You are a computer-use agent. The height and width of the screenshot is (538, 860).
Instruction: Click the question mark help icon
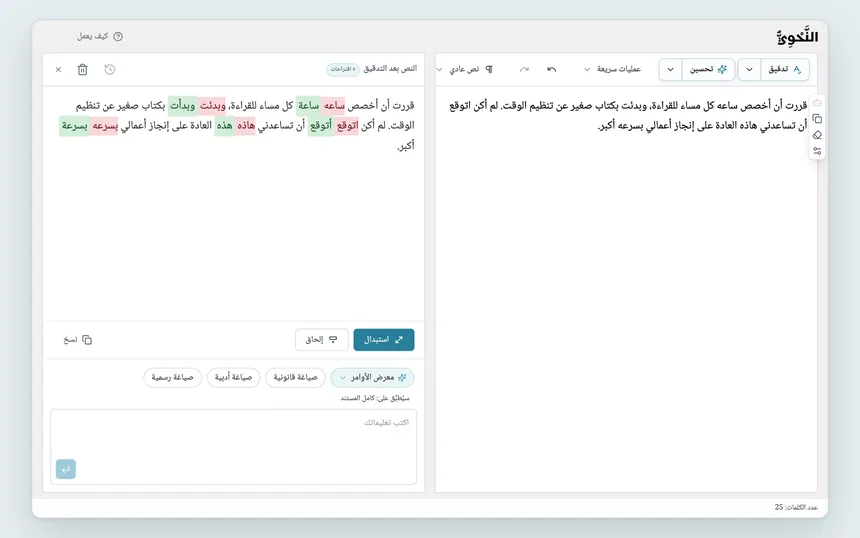[x=118, y=36]
